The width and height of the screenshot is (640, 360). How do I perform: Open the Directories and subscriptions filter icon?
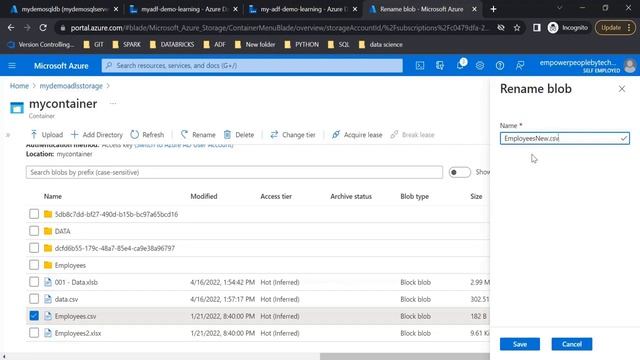tap(440, 65)
